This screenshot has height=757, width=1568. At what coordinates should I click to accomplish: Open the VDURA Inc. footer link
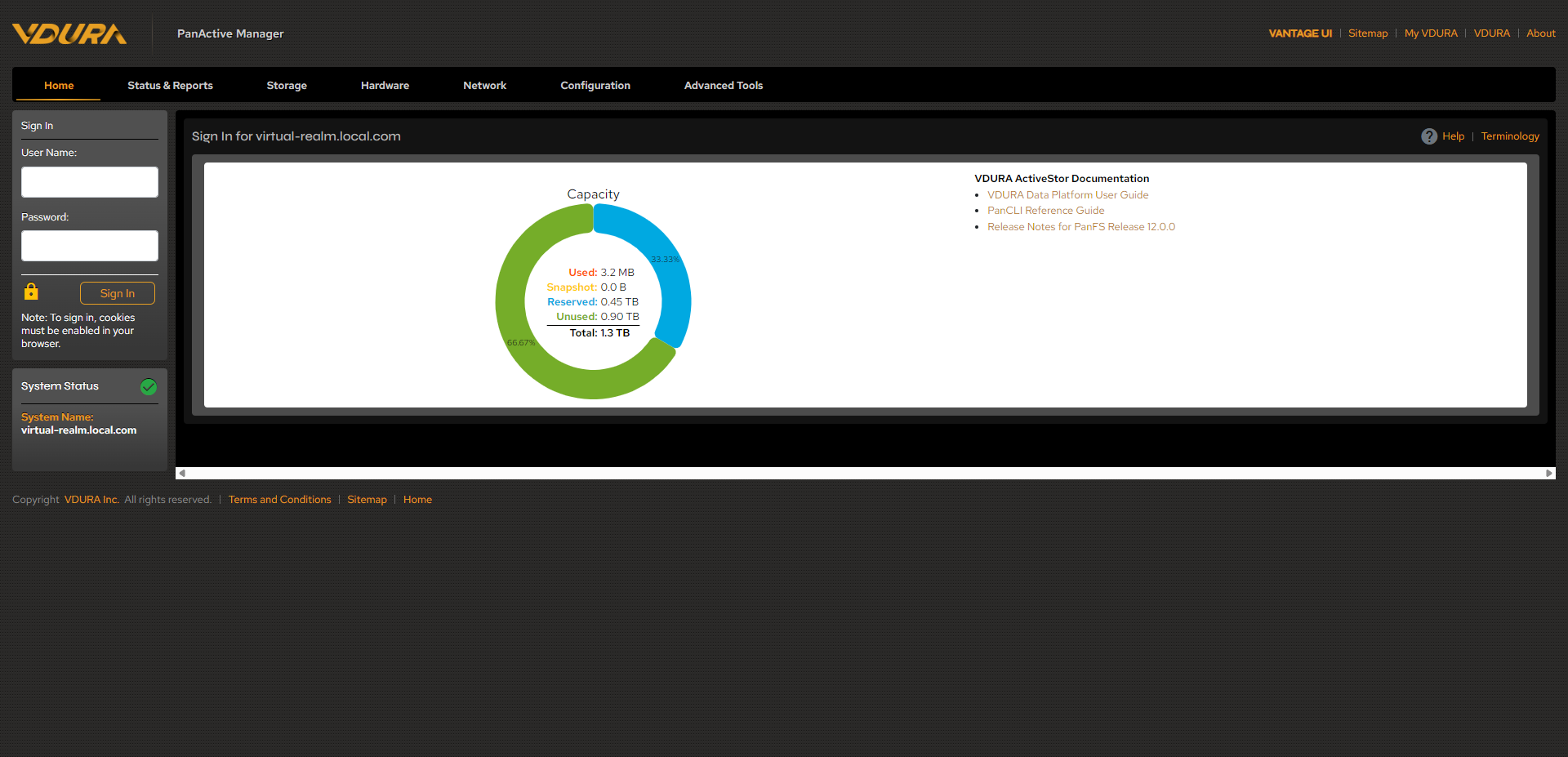[91, 500]
